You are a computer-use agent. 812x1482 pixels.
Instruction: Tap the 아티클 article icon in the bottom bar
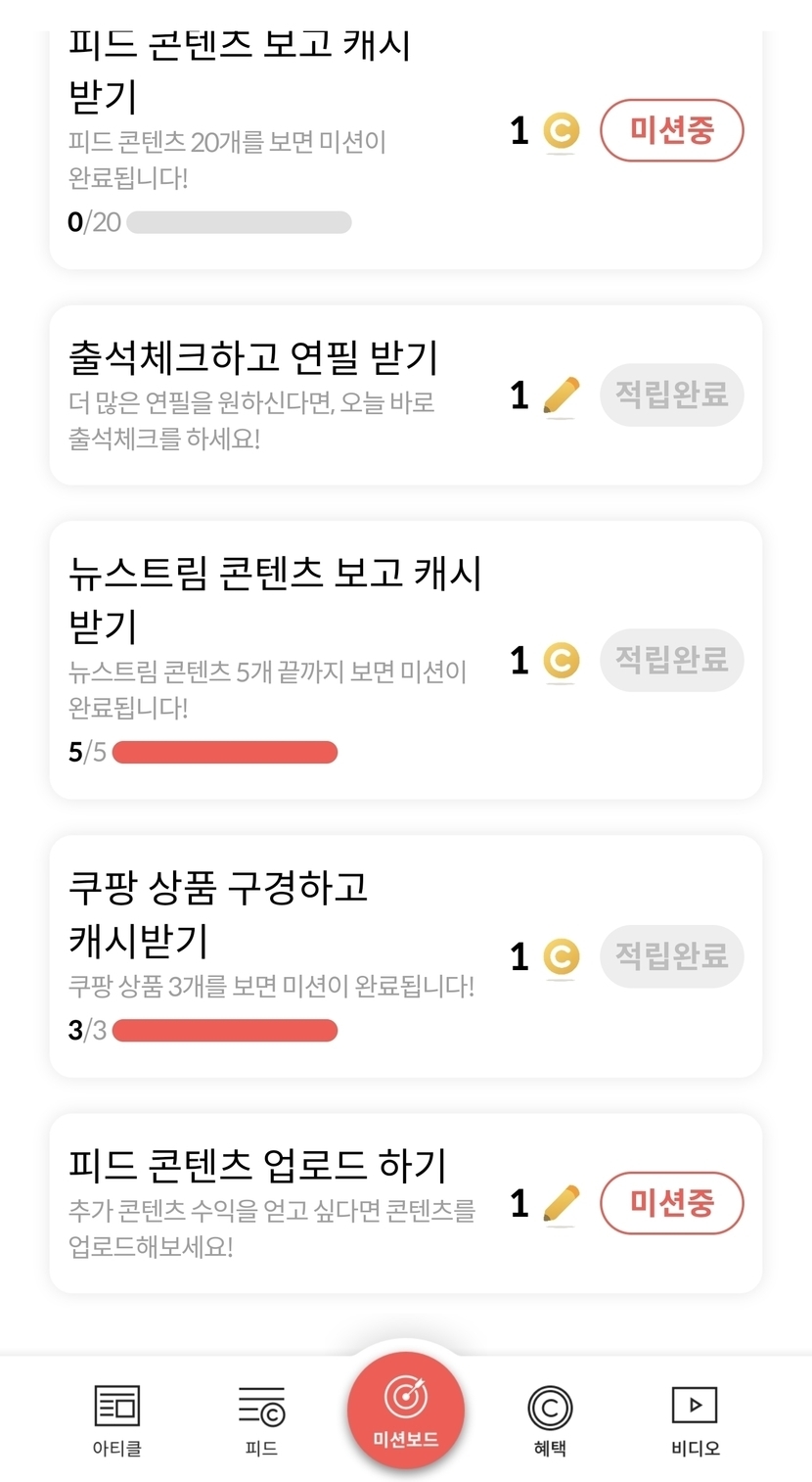pos(116,1408)
